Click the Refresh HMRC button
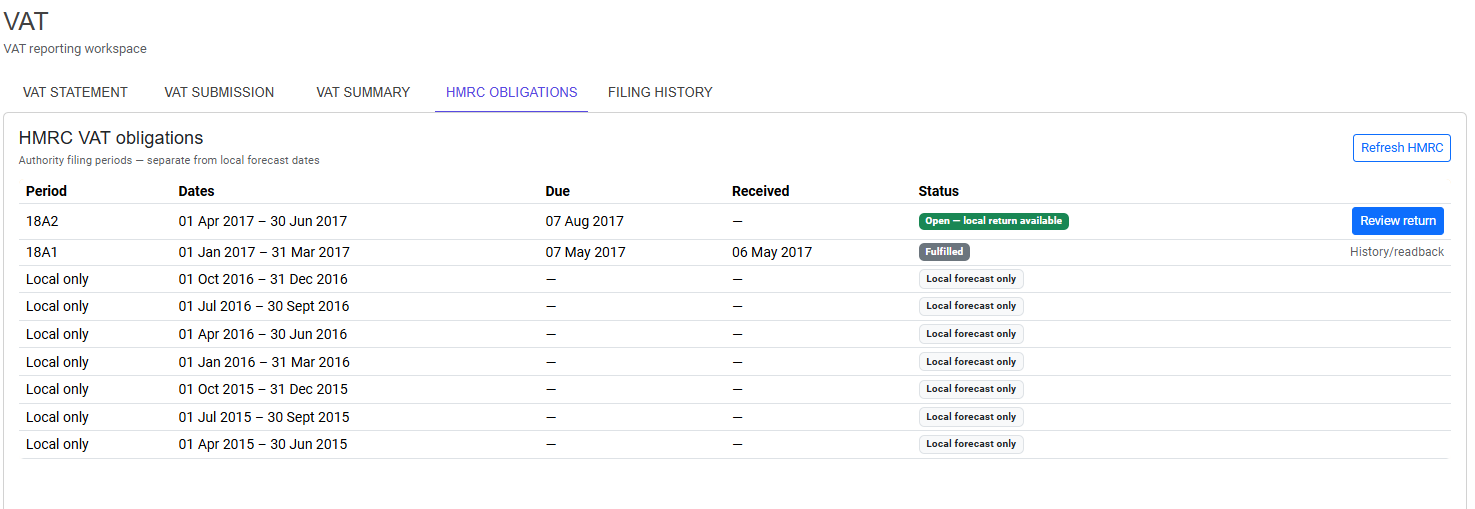 click(x=1402, y=148)
